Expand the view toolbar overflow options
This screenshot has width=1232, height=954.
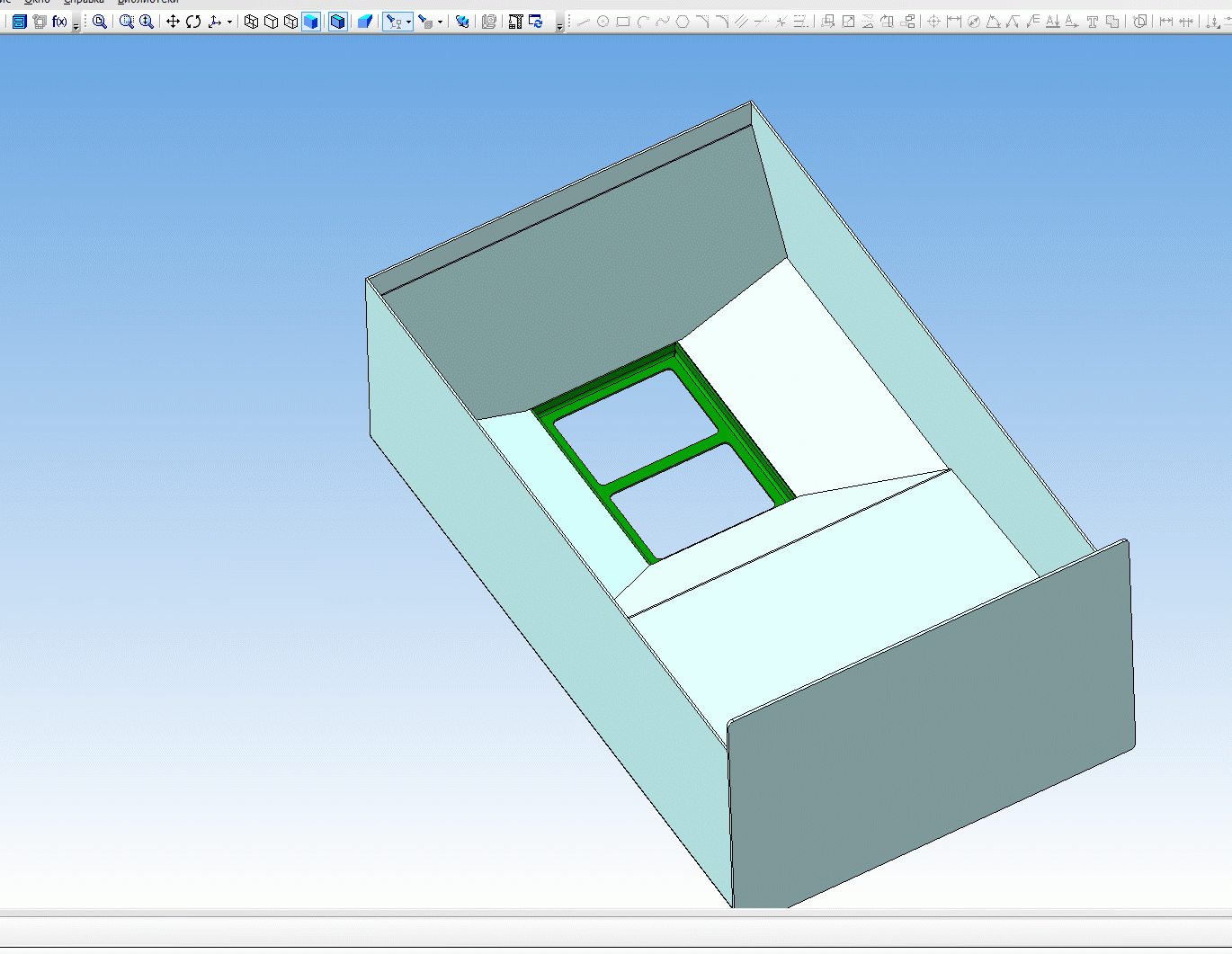coord(559,26)
